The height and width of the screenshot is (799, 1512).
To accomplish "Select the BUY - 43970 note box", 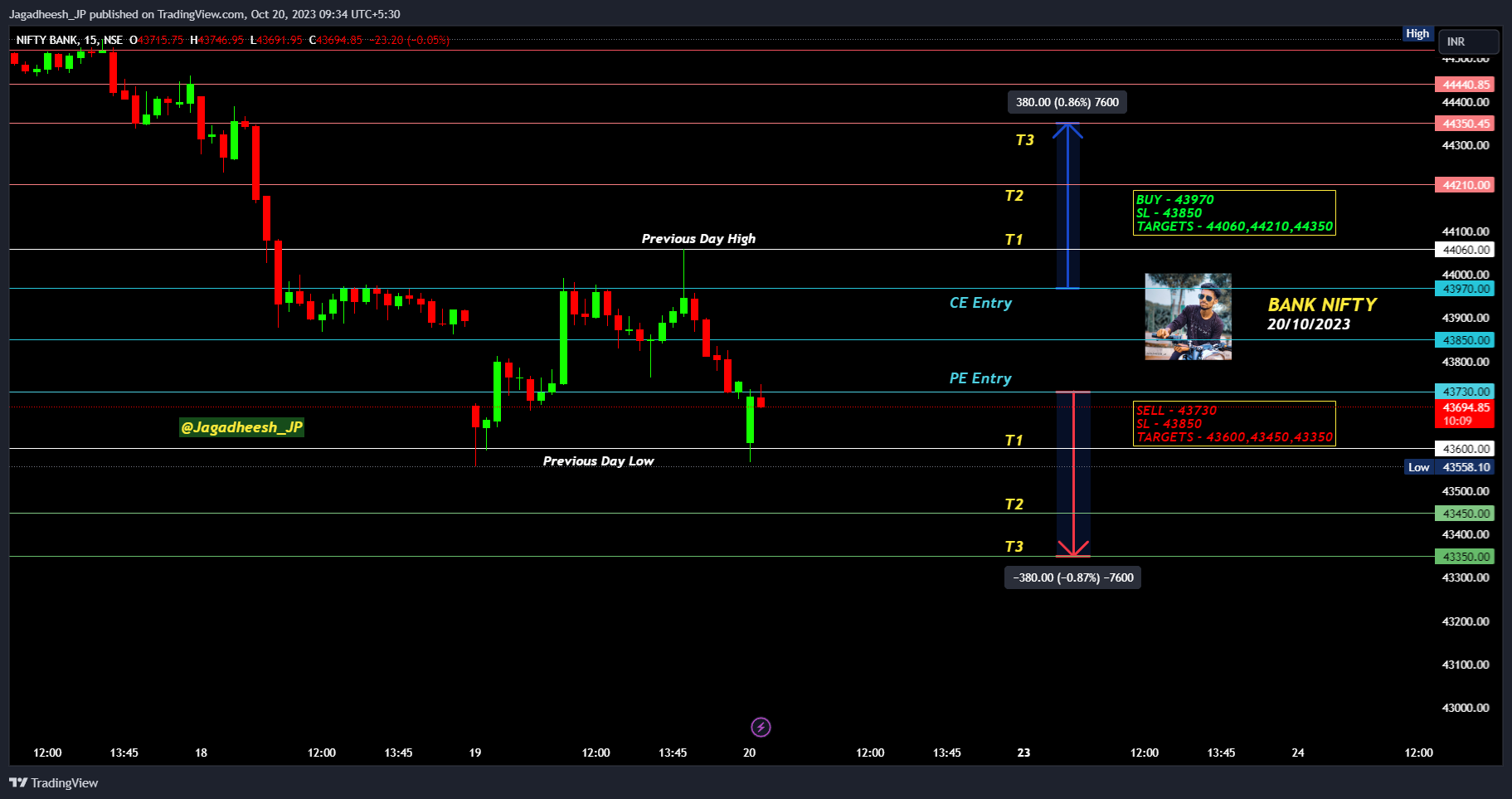I will tap(1234, 213).
